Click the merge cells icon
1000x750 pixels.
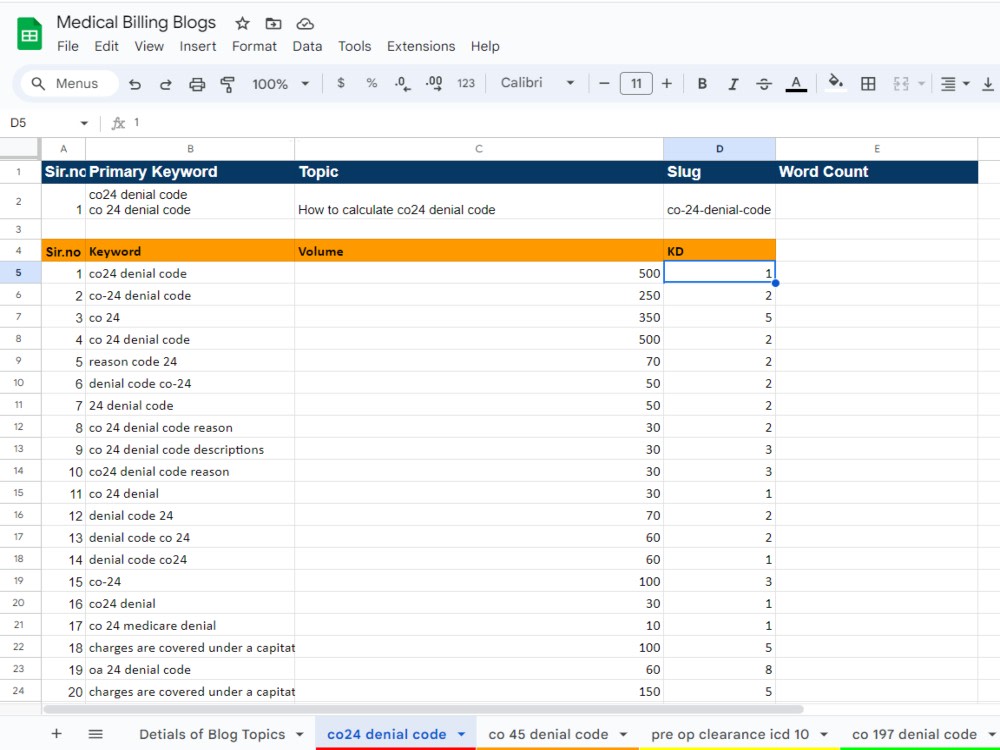click(x=901, y=84)
